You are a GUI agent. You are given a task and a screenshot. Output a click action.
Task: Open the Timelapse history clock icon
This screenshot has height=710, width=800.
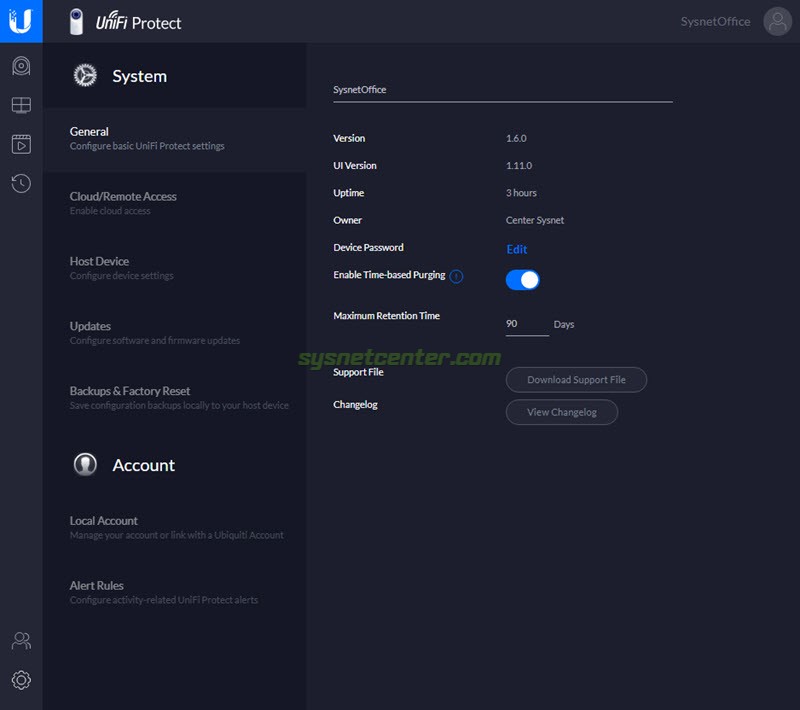click(21, 184)
